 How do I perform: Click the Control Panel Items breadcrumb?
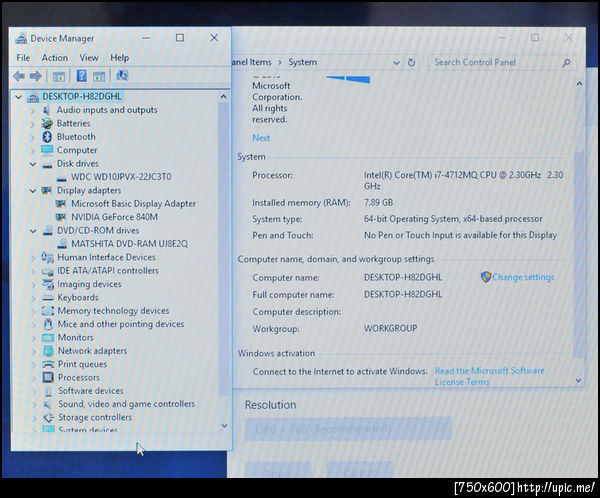(x=252, y=62)
